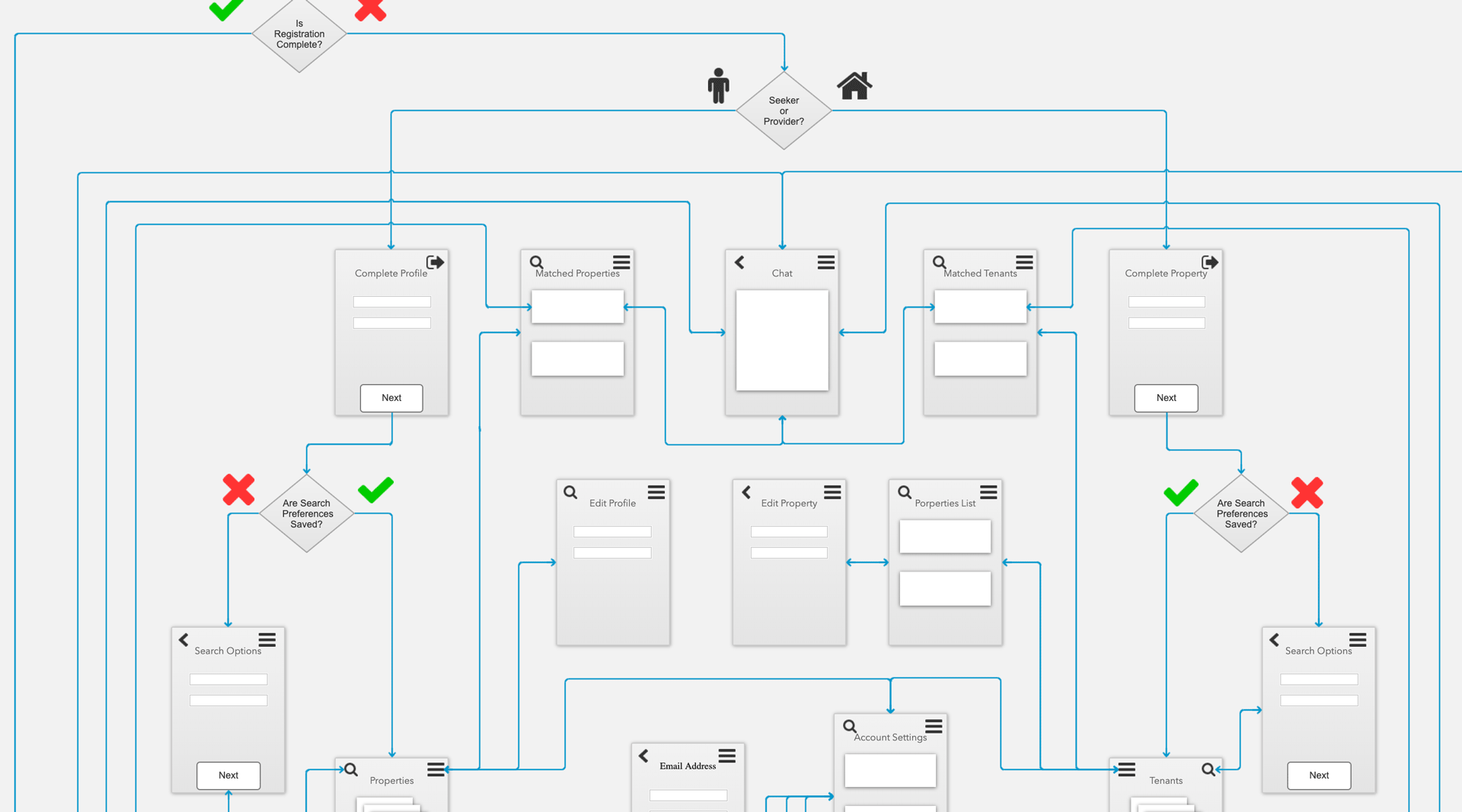Select right Are Search Preferences Saved diamond

[1241, 514]
